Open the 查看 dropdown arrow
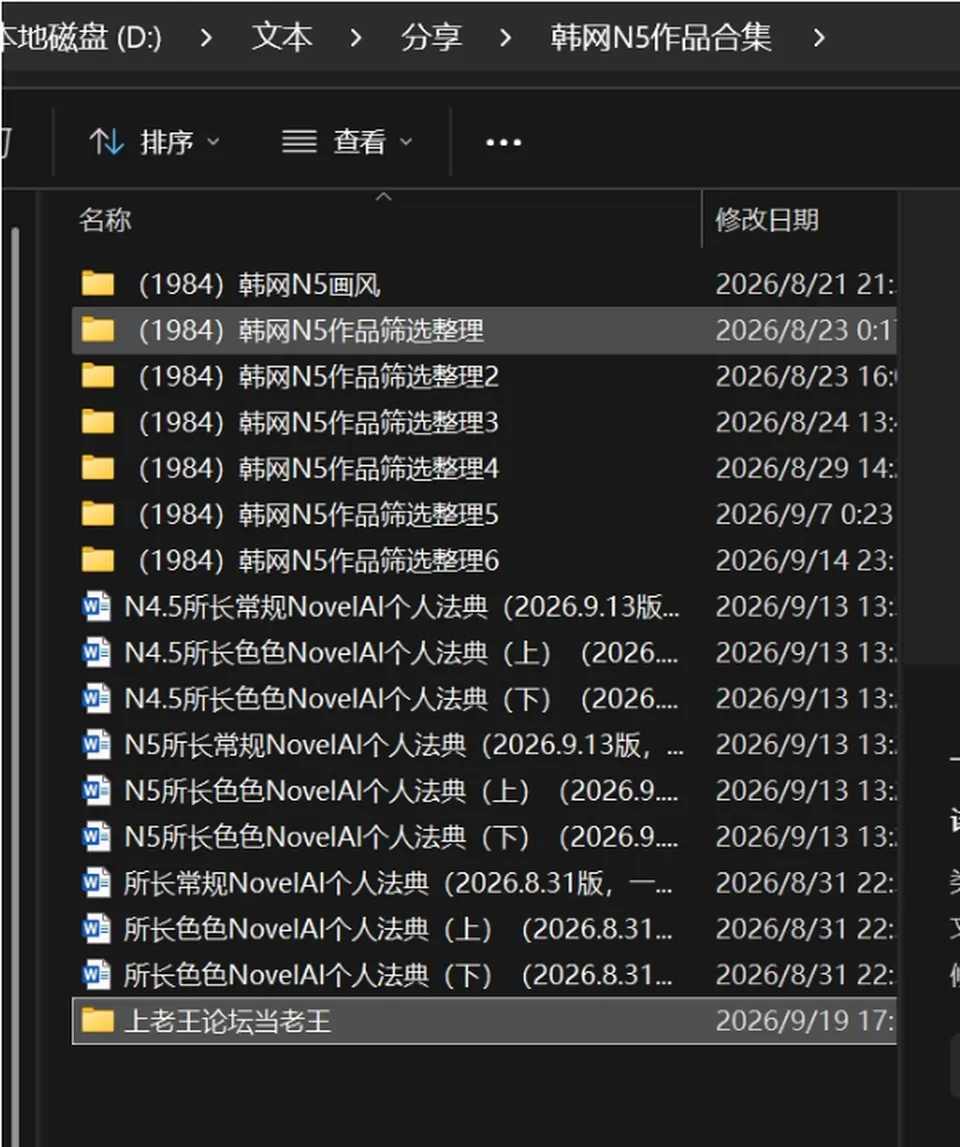Screen dimensions: 960x1147 pyautogui.click(x=406, y=142)
